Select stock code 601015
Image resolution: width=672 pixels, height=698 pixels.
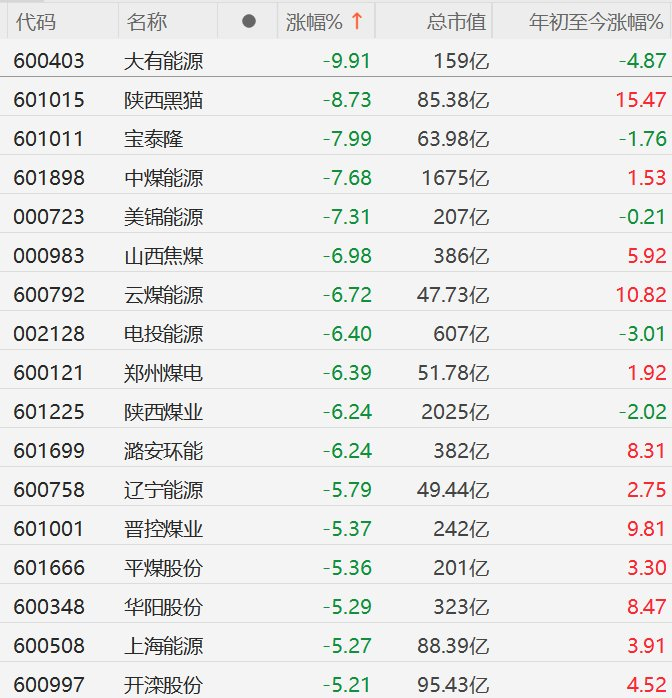point(49,100)
